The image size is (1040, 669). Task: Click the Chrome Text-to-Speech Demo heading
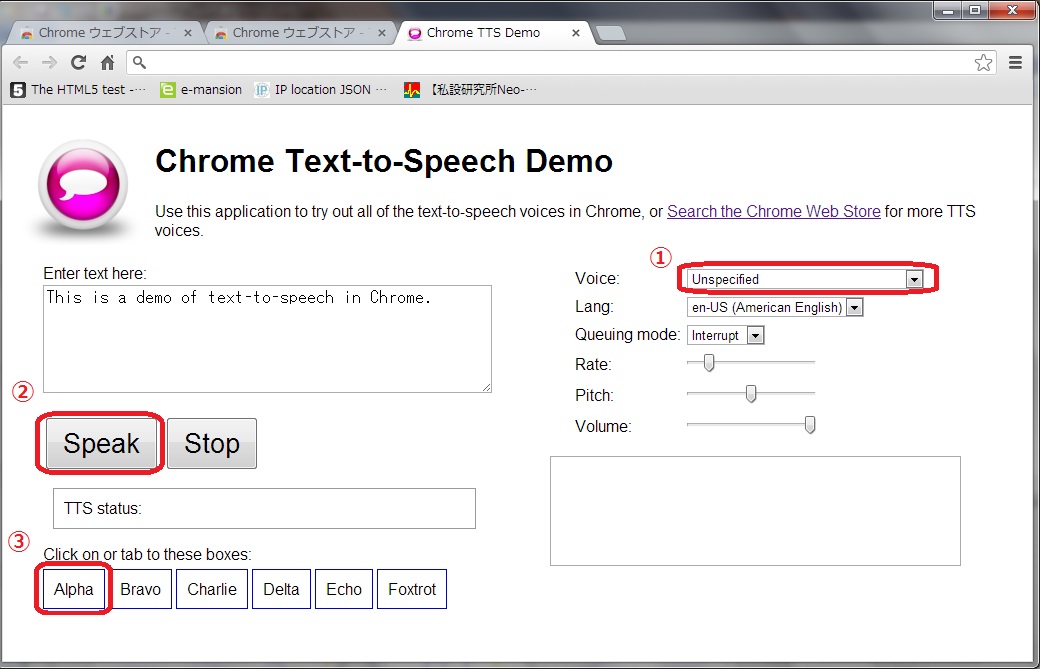click(x=384, y=161)
